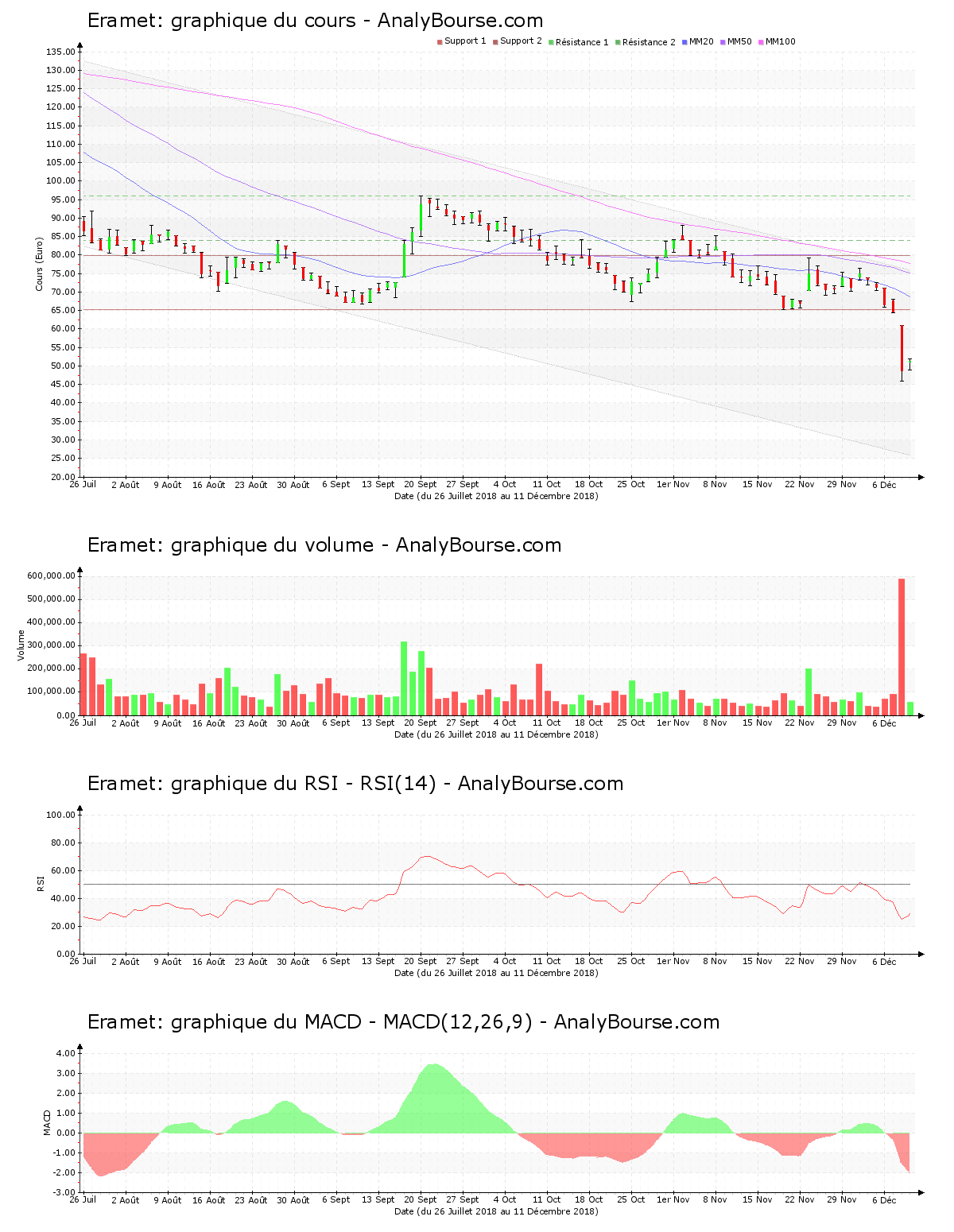Click the date range caption under MACD chart
Image resolution: width=954 pixels, height=1232 pixels.
pos(496,1211)
